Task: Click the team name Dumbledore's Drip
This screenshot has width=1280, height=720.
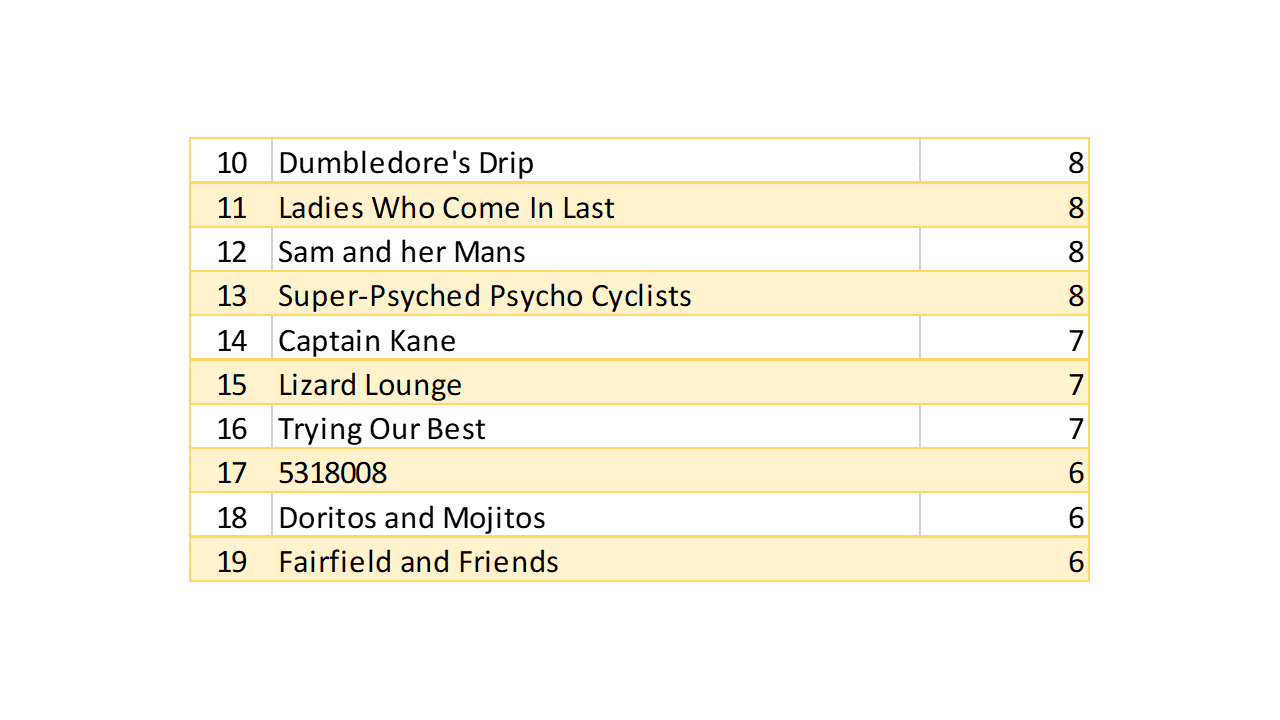Action: [406, 163]
